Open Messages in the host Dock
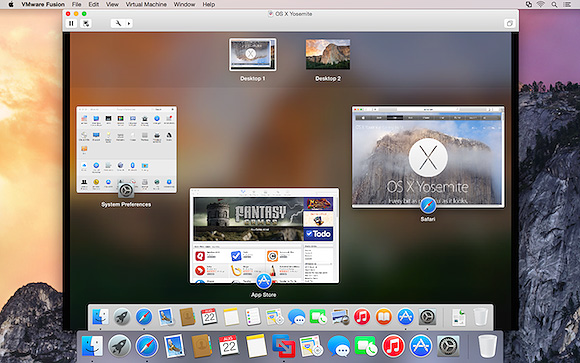 (x=338, y=347)
